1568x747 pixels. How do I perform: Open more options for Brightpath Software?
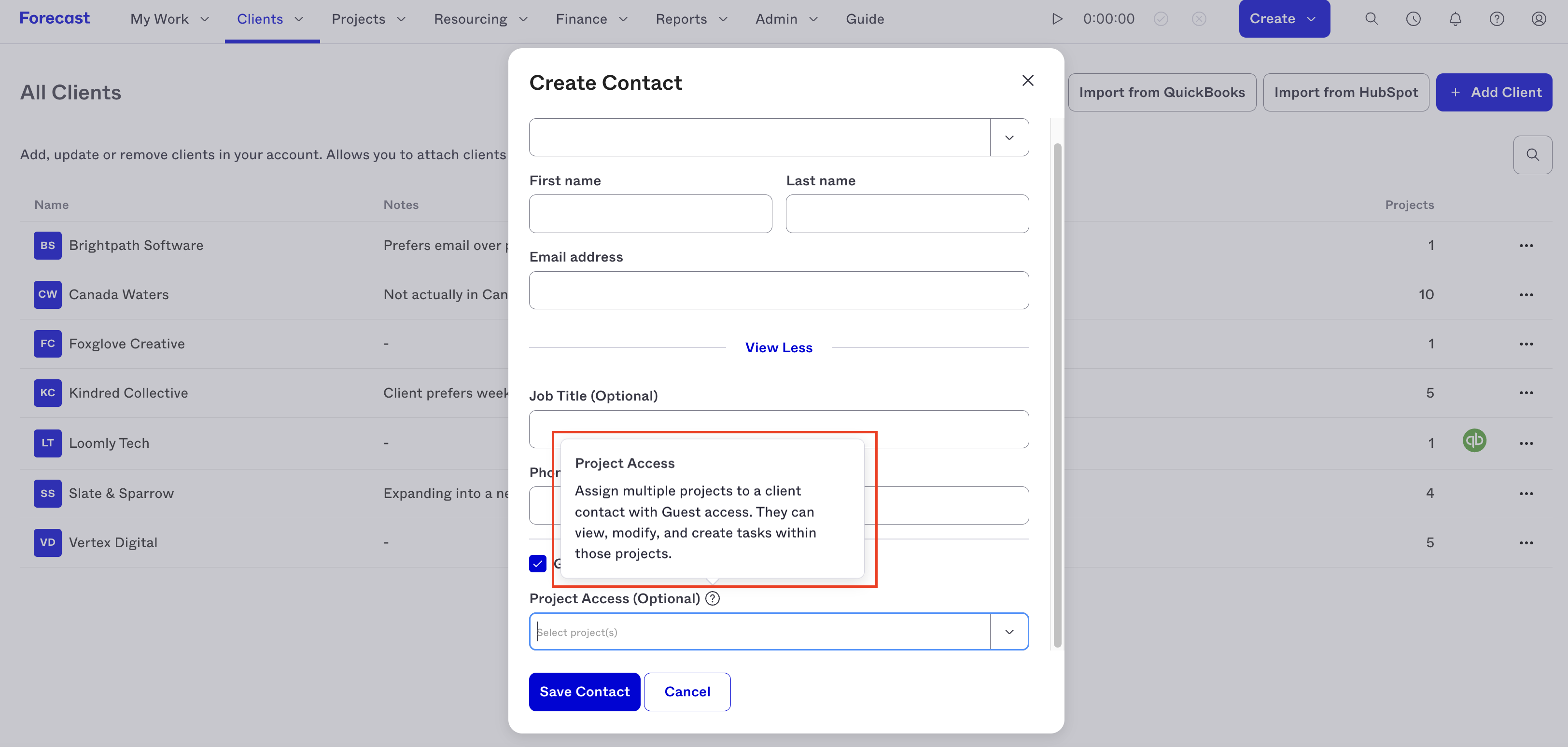point(1526,246)
